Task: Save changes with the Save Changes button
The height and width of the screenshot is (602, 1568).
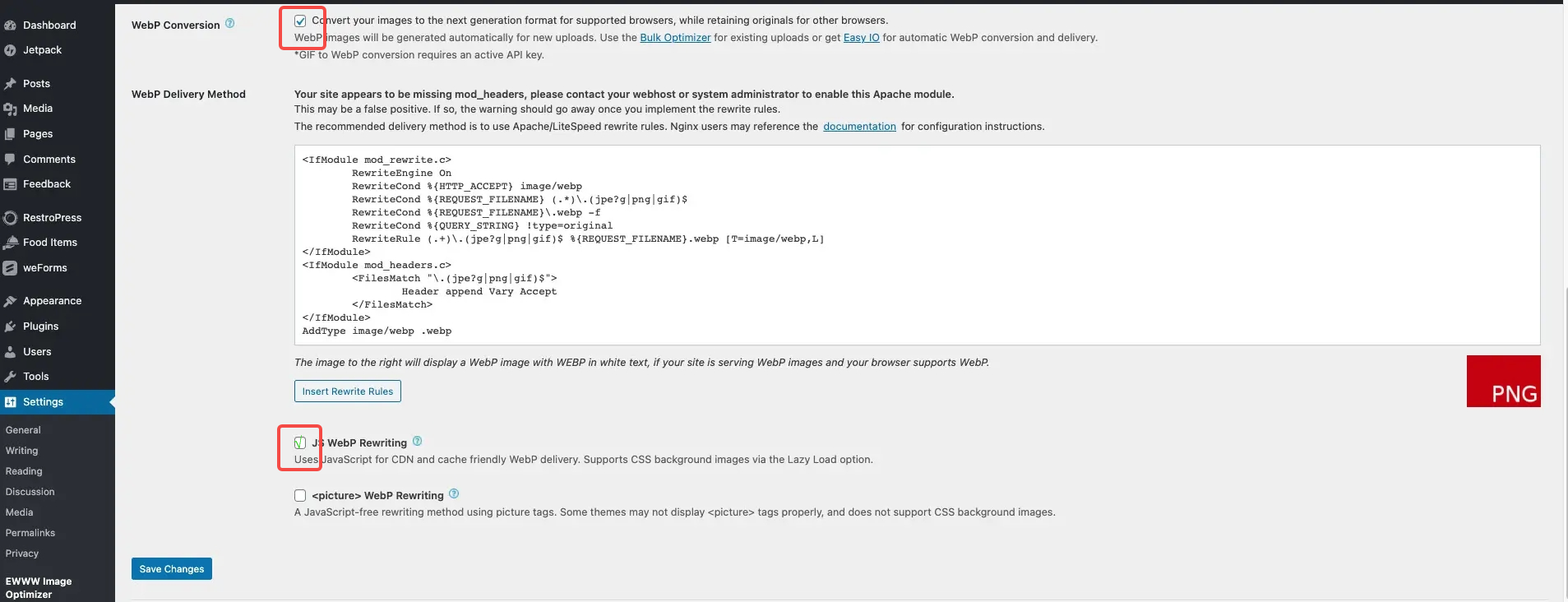Action: click(171, 568)
